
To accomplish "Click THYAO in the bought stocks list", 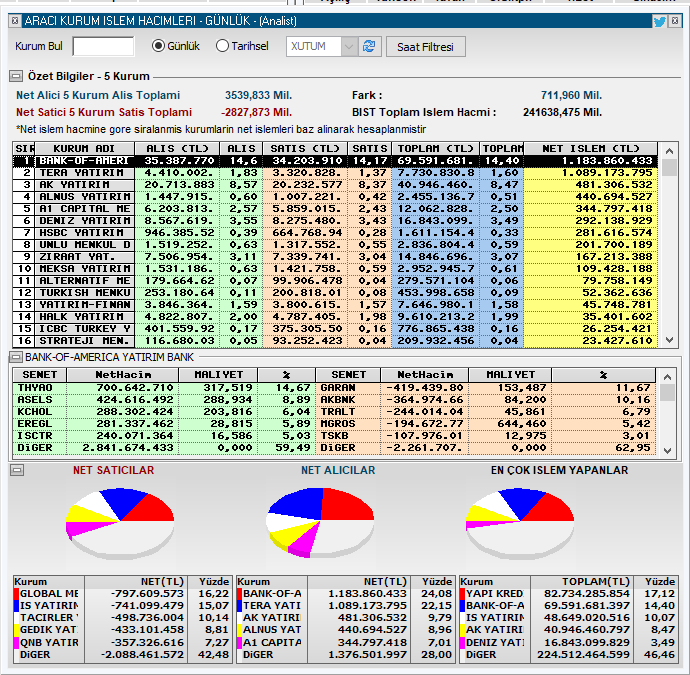I will coord(35,388).
